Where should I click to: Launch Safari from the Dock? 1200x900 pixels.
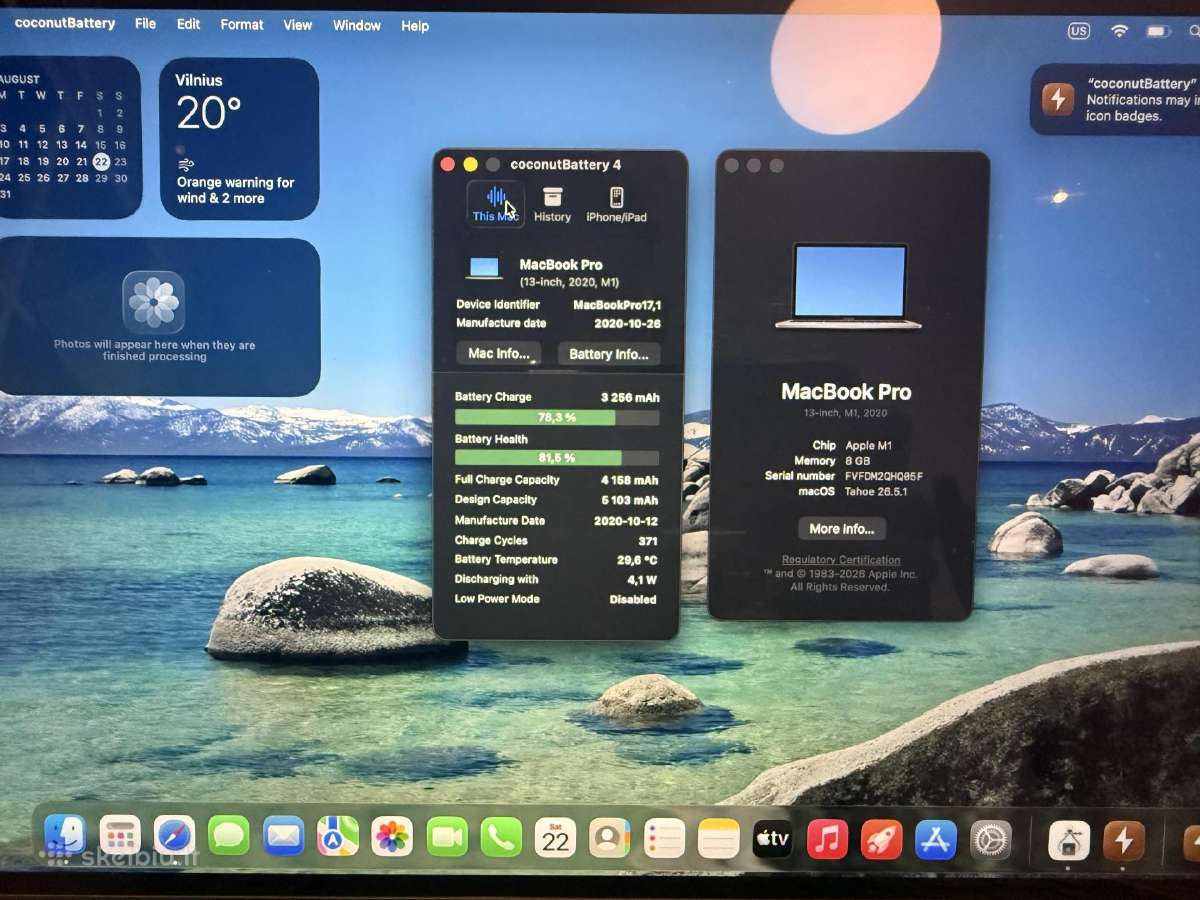pyautogui.click(x=174, y=835)
